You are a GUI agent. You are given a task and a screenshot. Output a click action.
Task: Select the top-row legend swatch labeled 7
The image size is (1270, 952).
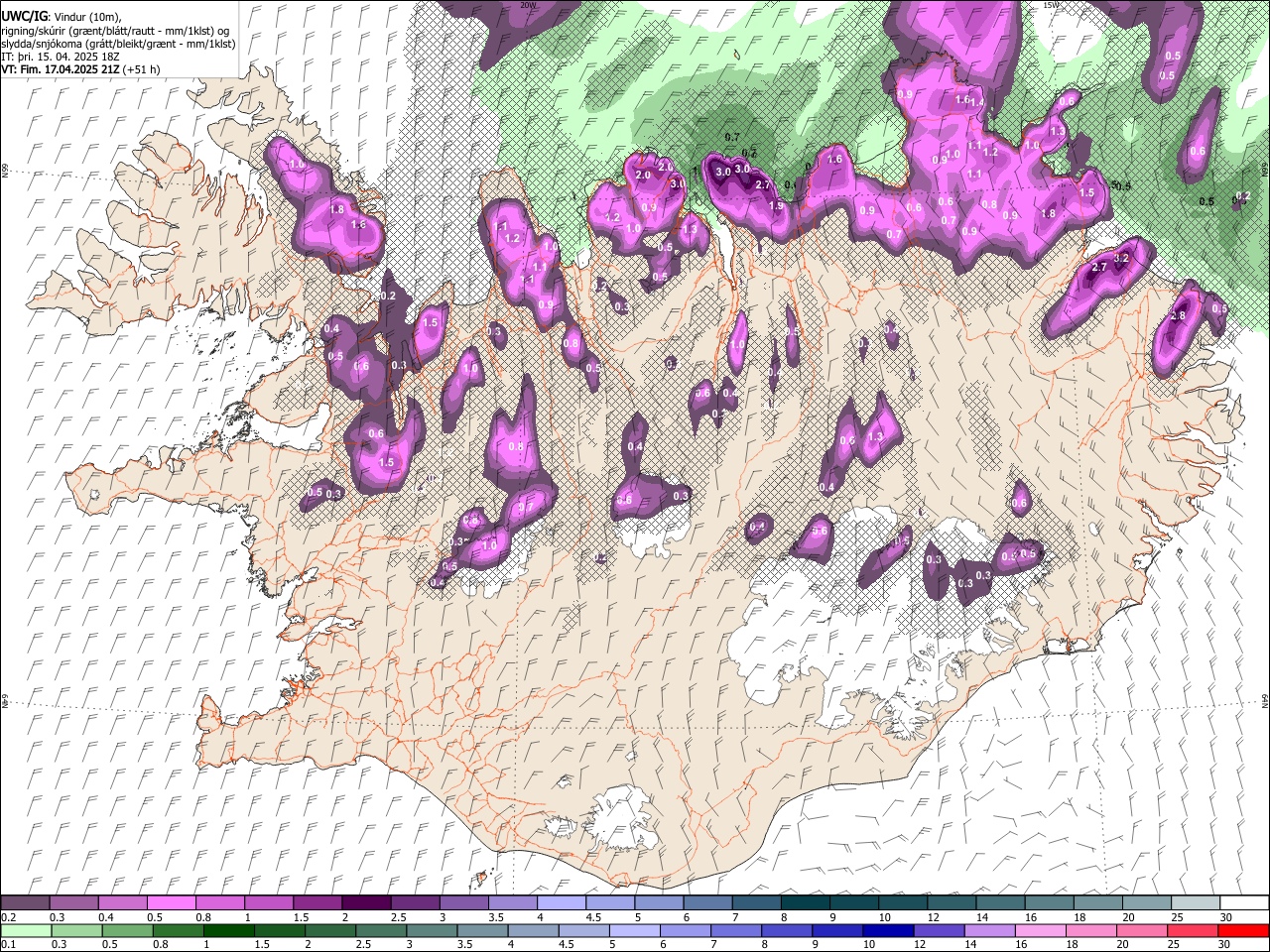pos(756,903)
